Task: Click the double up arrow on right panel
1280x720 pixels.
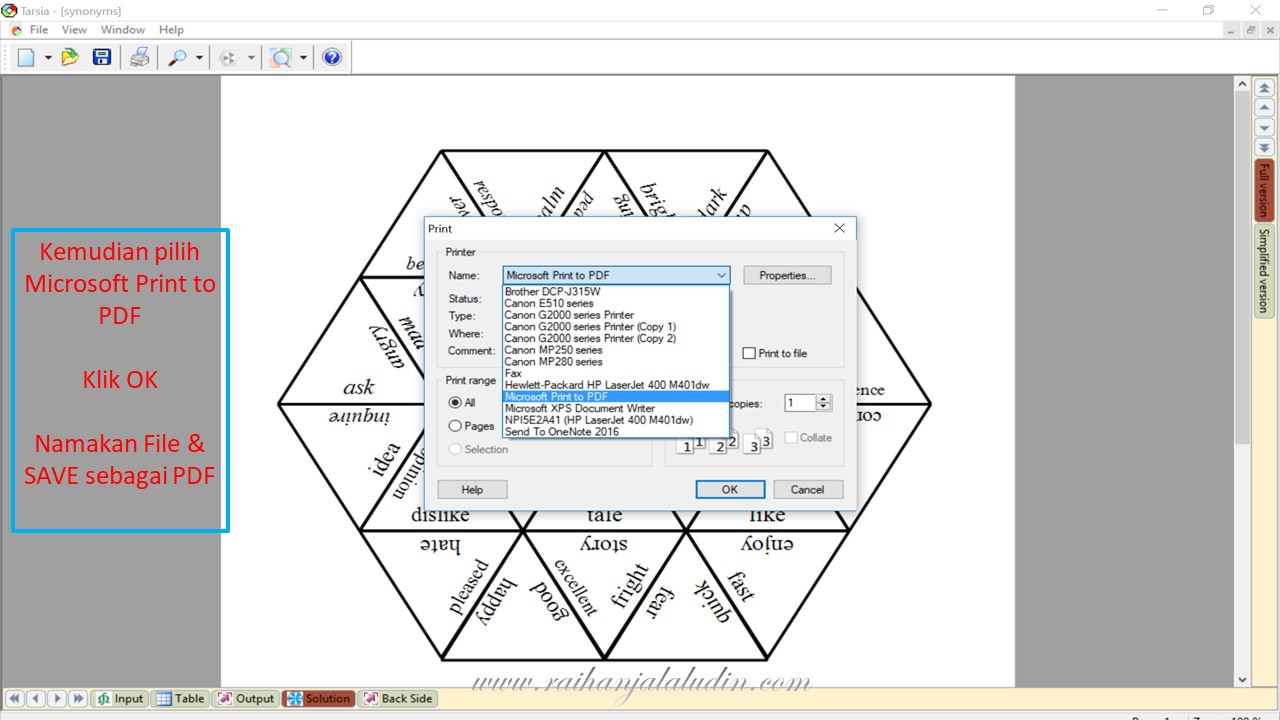Action: [1264, 89]
